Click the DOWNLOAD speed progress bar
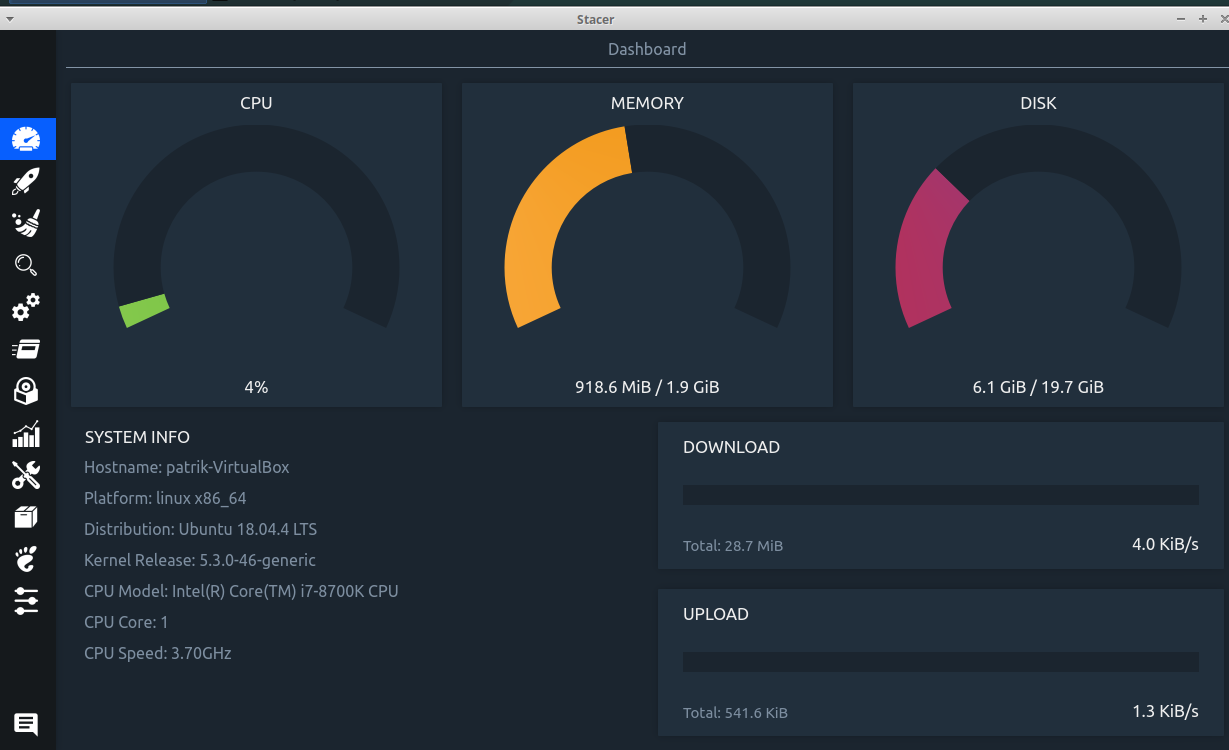Image resolution: width=1229 pixels, height=750 pixels. click(940, 495)
